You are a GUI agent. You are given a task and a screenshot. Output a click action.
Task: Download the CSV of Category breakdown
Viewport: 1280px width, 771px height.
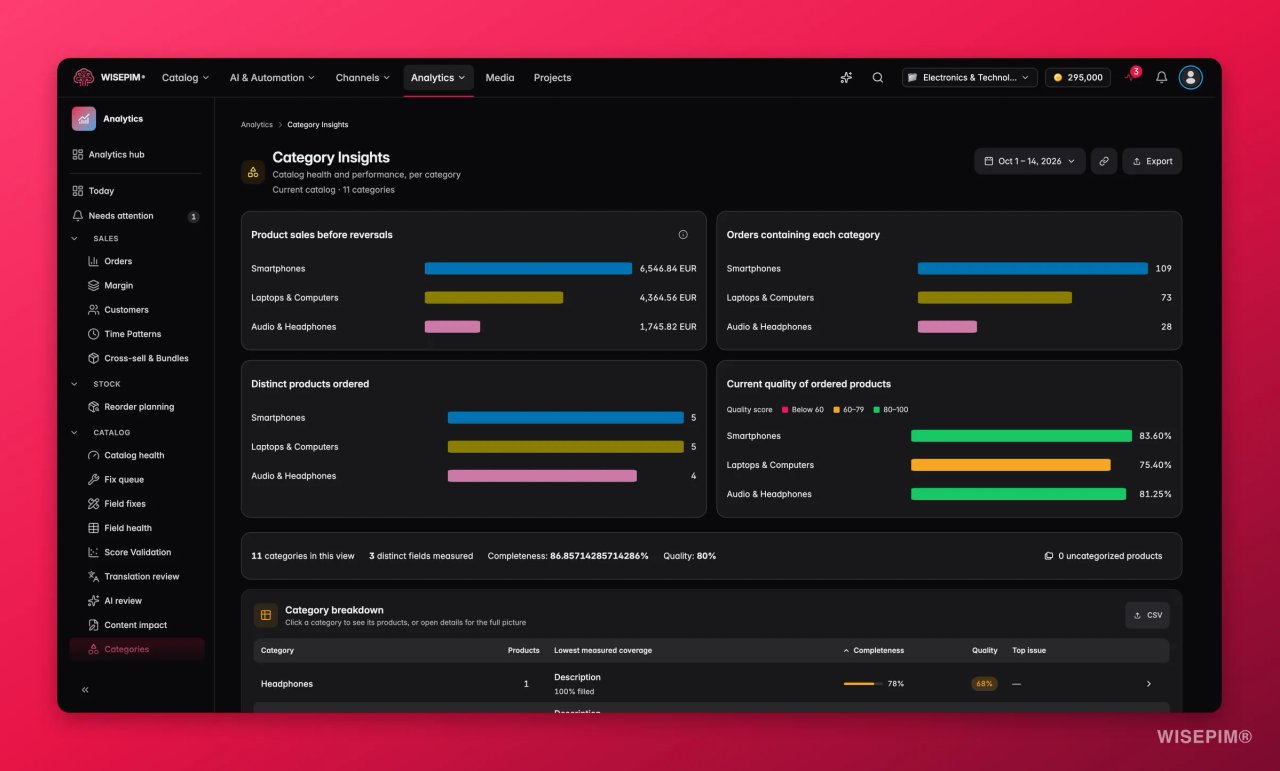coord(1147,615)
